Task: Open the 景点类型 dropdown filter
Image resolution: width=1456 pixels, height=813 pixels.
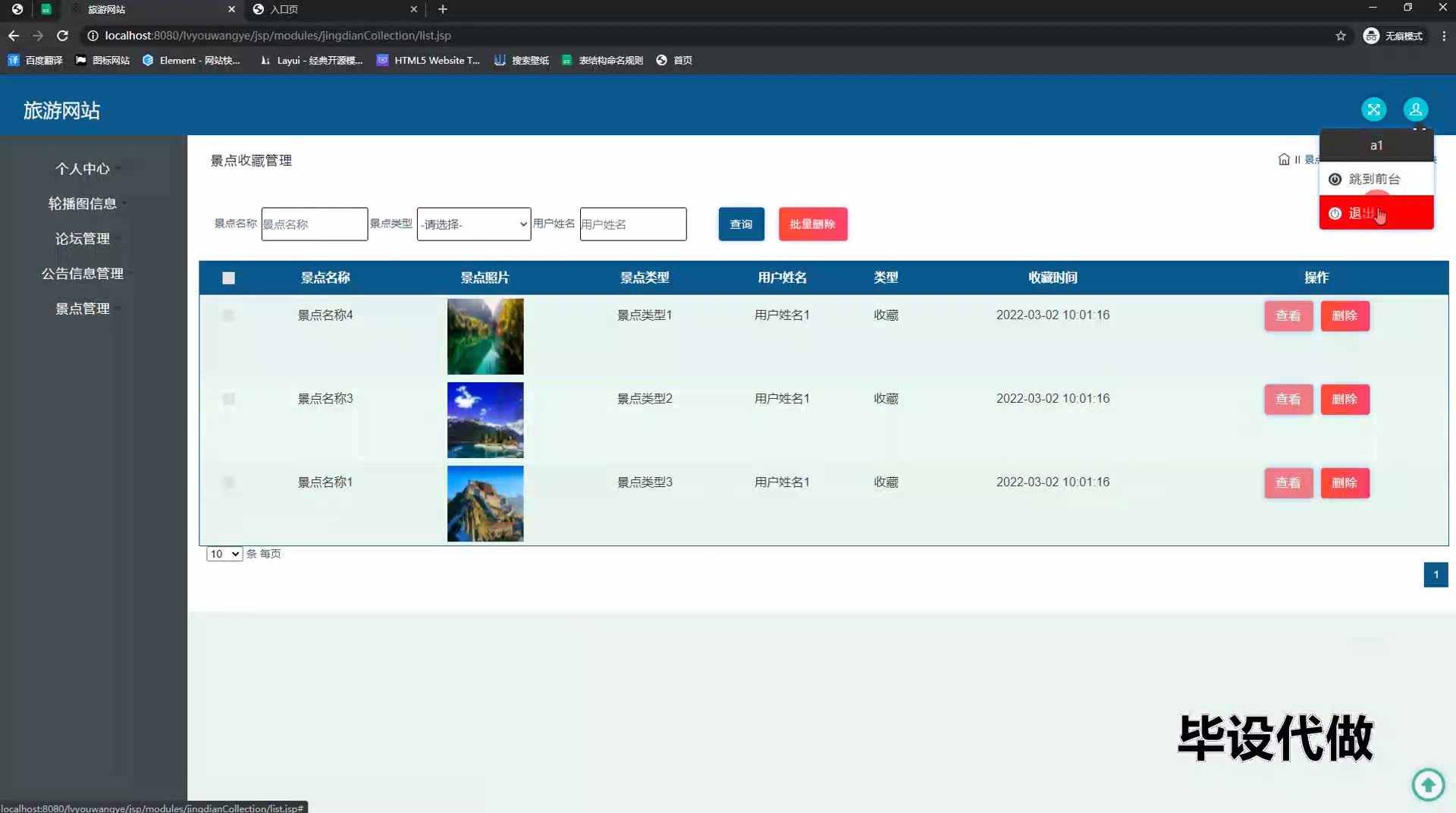Action: pyautogui.click(x=473, y=224)
